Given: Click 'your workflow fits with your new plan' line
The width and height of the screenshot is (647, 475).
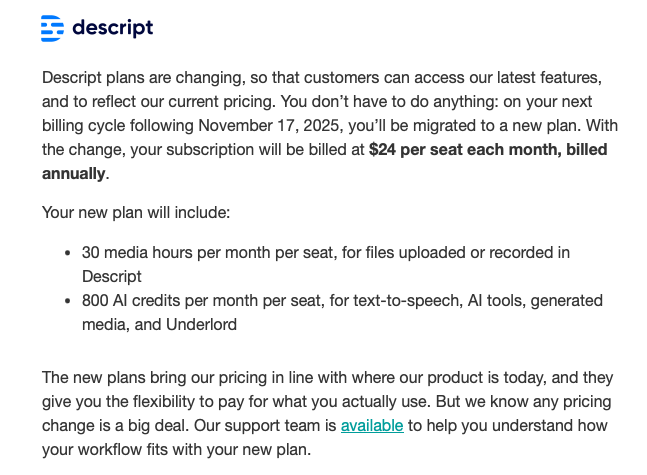Looking at the screenshot, I should (x=176, y=450).
